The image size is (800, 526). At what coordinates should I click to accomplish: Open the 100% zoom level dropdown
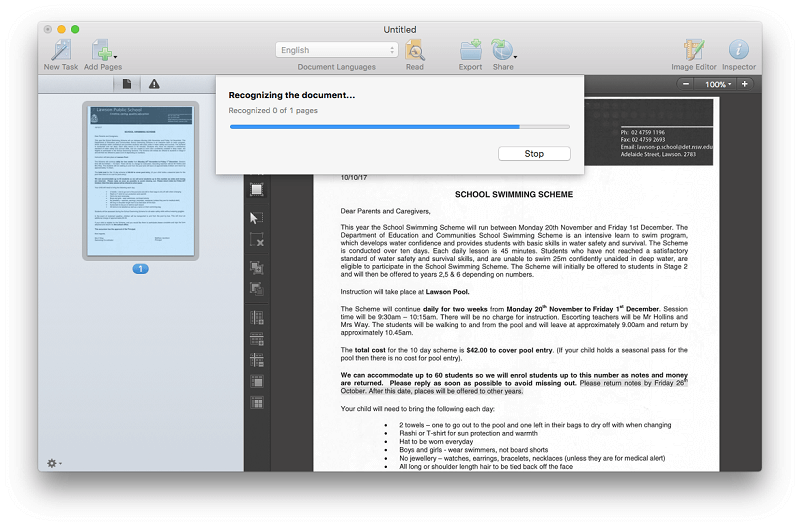coord(716,84)
